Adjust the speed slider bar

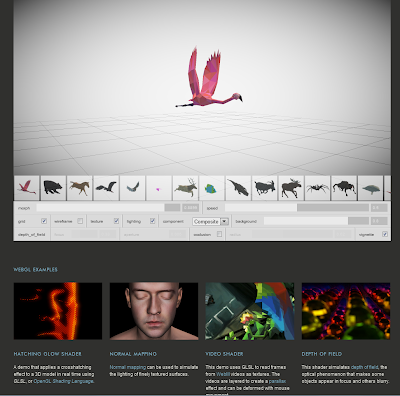(297, 208)
